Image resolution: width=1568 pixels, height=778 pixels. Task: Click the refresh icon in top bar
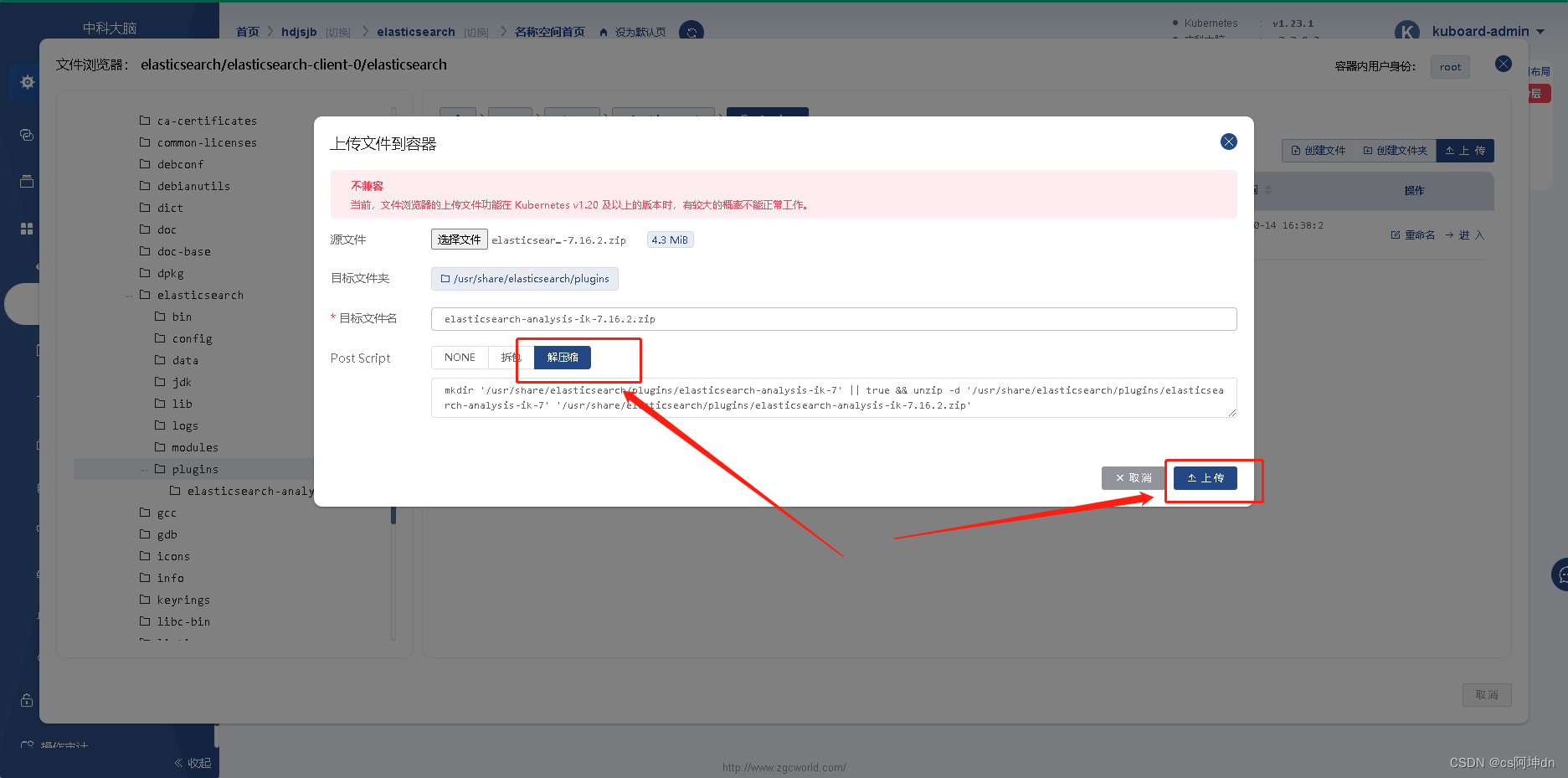tap(691, 32)
